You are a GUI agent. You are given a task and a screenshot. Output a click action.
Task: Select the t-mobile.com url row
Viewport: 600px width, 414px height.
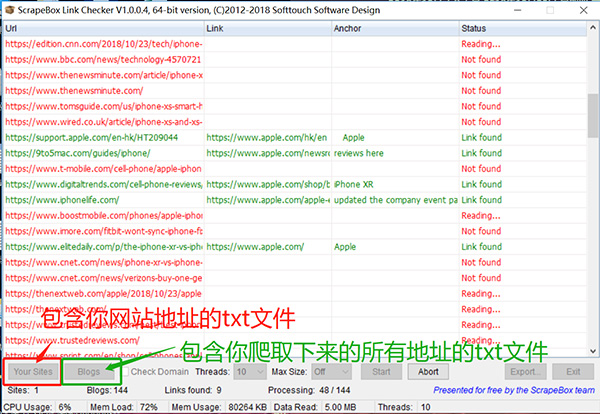(295, 169)
